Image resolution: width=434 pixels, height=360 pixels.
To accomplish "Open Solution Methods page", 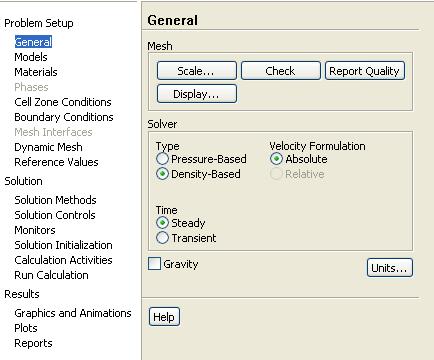I will [55, 200].
